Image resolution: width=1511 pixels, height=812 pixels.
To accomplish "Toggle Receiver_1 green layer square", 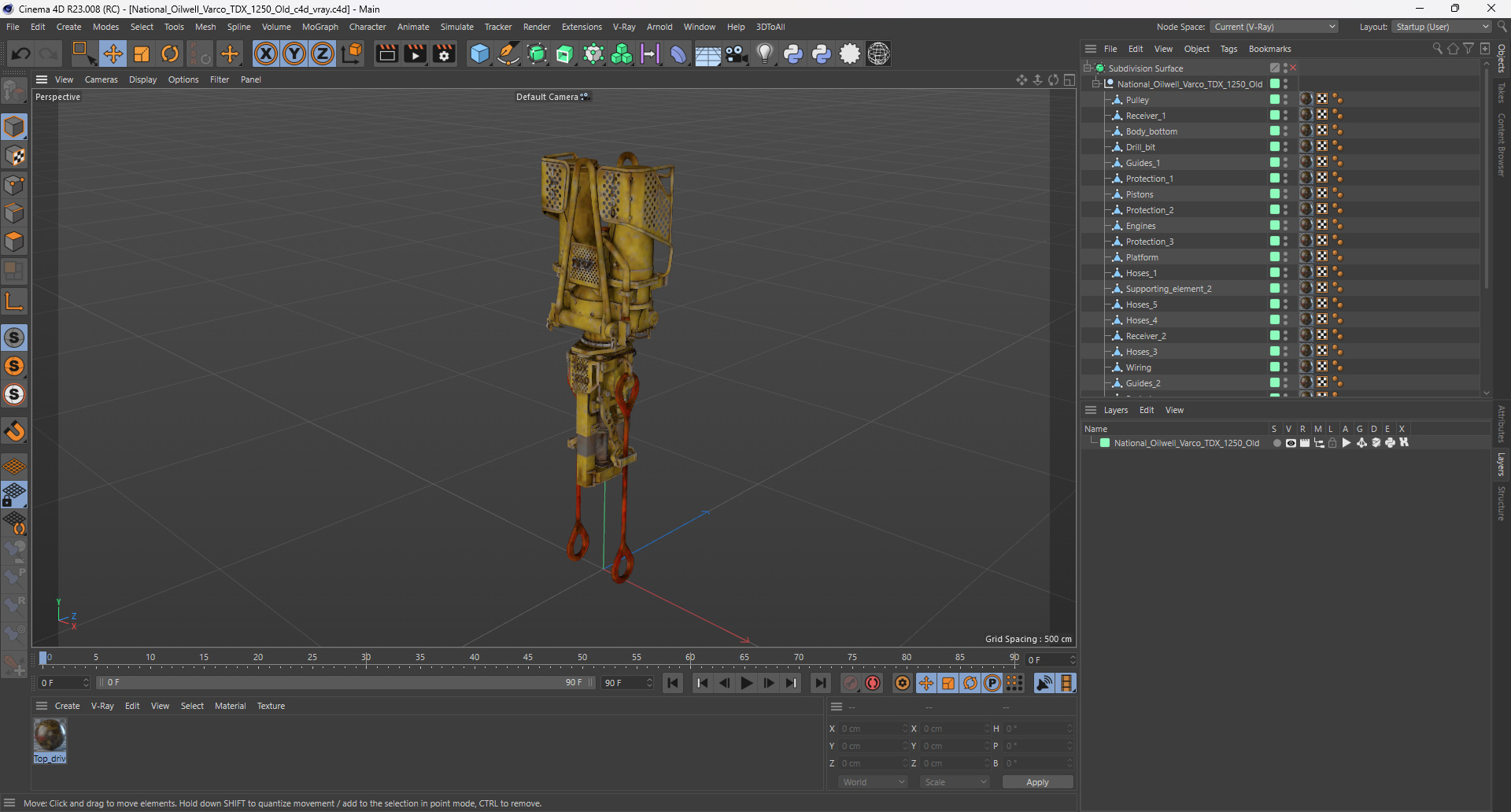I will coord(1274,115).
